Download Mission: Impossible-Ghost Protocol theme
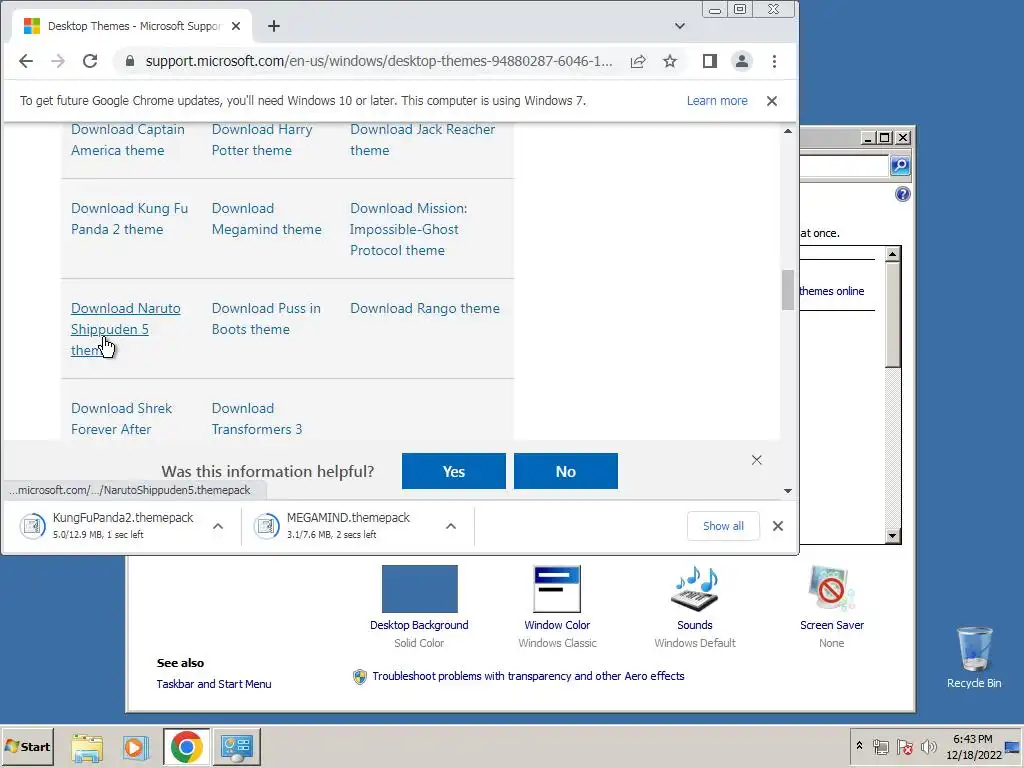The height and width of the screenshot is (768, 1024). coord(409,229)
